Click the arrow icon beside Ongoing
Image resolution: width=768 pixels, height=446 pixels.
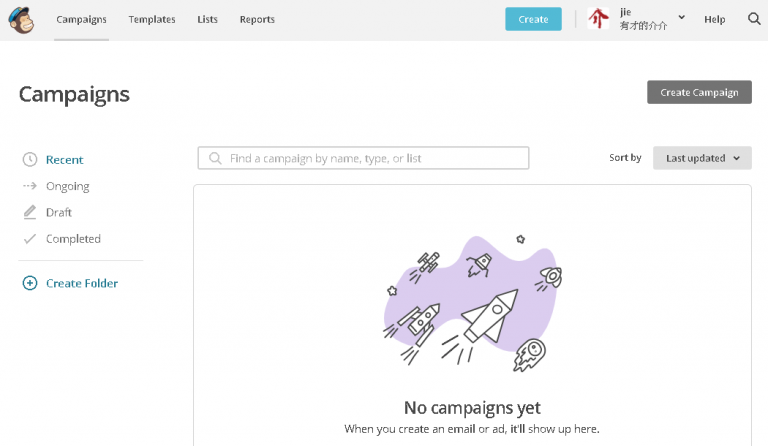tap(30, 186)
